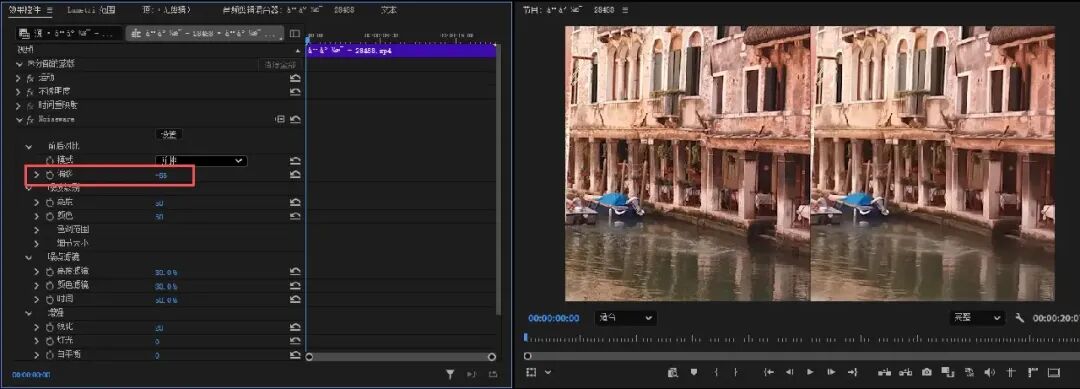Open the Noiseware mode dropdown
The width and height of the screenshot is (1080, 389).
[x=200, y=160]
